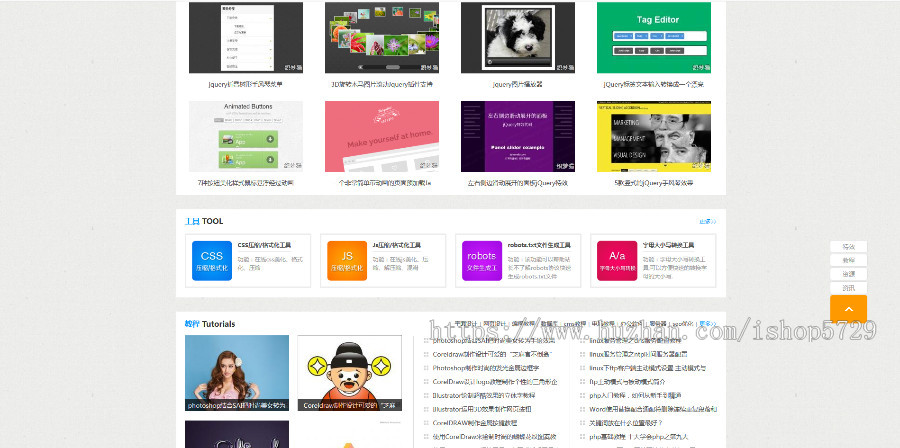Image resolution: width=900 pixels, height=448 pixels.
Task: Open the accordion tree menu thumbnail
Action: (x=246, y=38)
